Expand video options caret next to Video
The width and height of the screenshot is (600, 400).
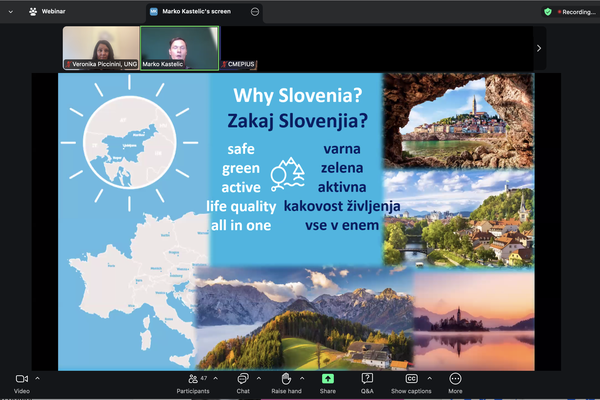tap(38, 379)
